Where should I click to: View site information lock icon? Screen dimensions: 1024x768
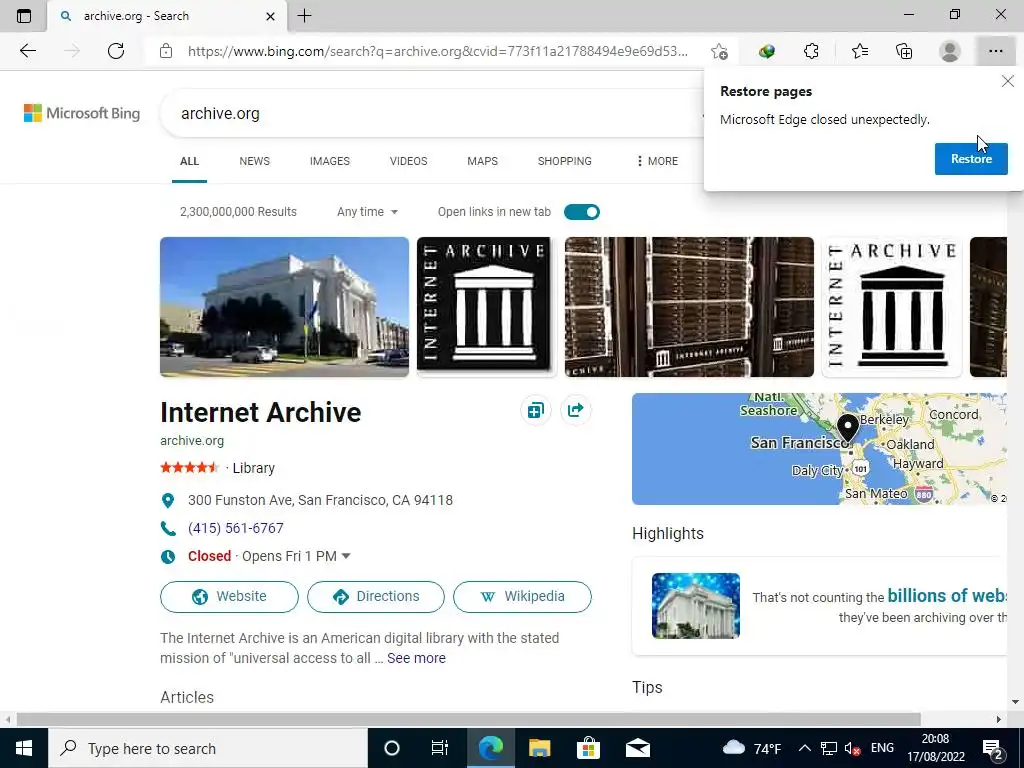click(166, 51)
